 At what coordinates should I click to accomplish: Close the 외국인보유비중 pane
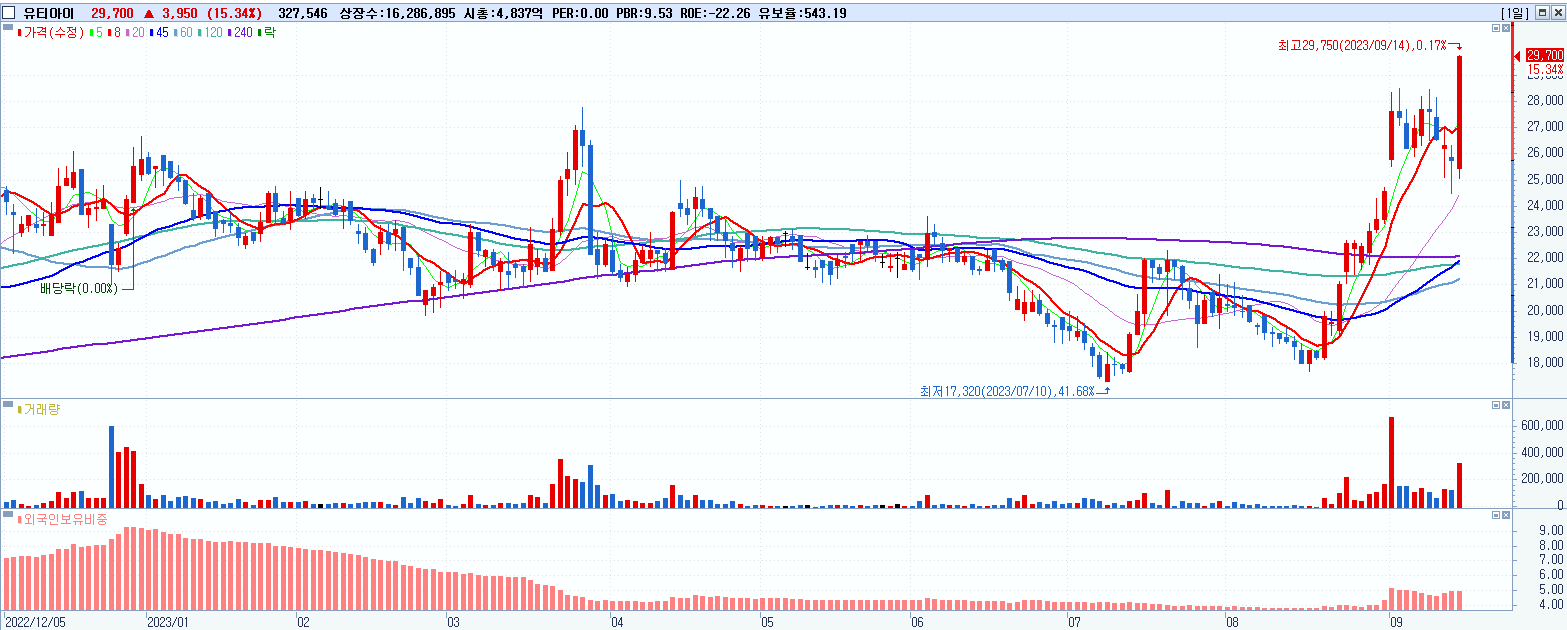1506,515
